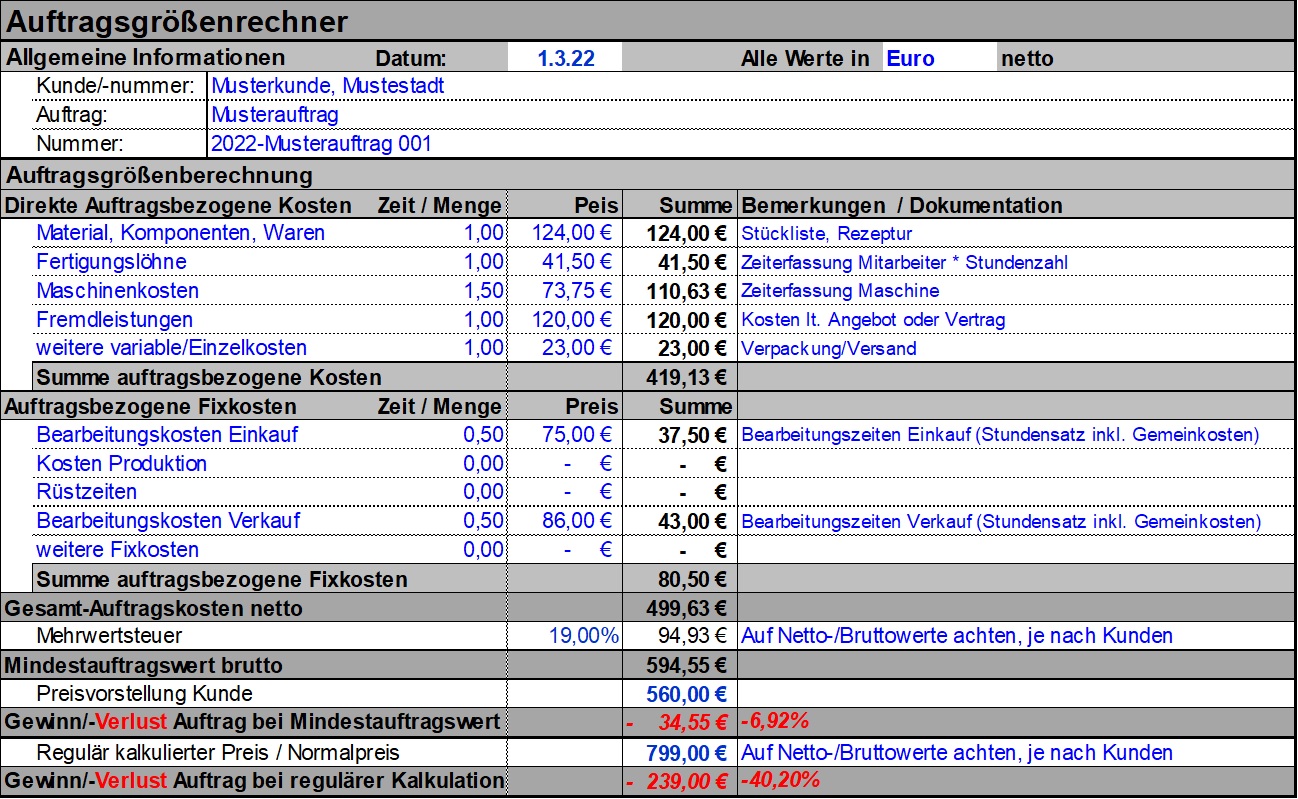Image resolution: width=1298 pixels, height=799 pixels.
Task: Click the remark cell Verpackung/Versand
Action: click(x=828, y=349)
